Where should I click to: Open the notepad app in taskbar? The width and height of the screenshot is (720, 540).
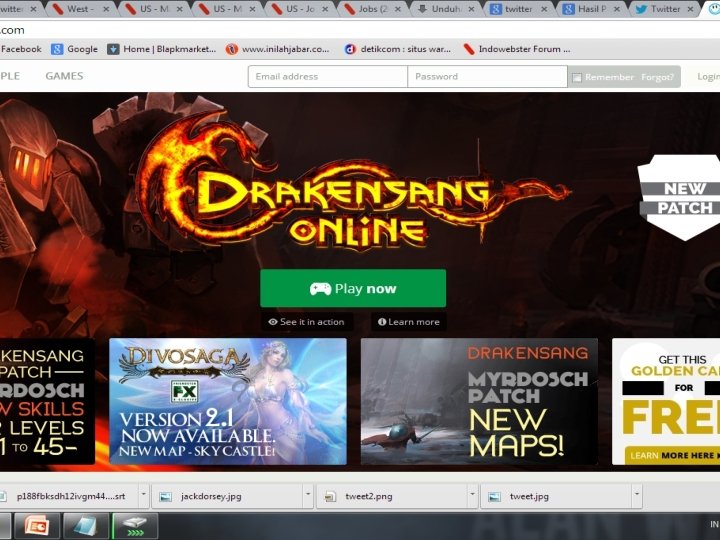coord(86,526)
